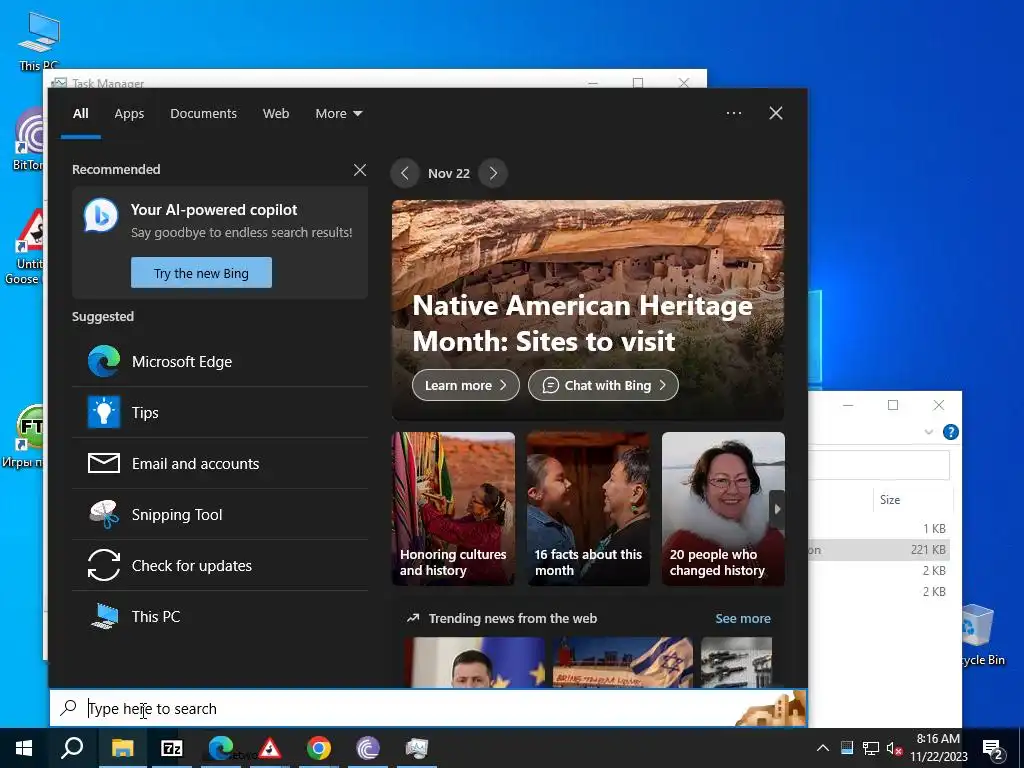Dismiss the Recommended section

click(x=360, y=170)
